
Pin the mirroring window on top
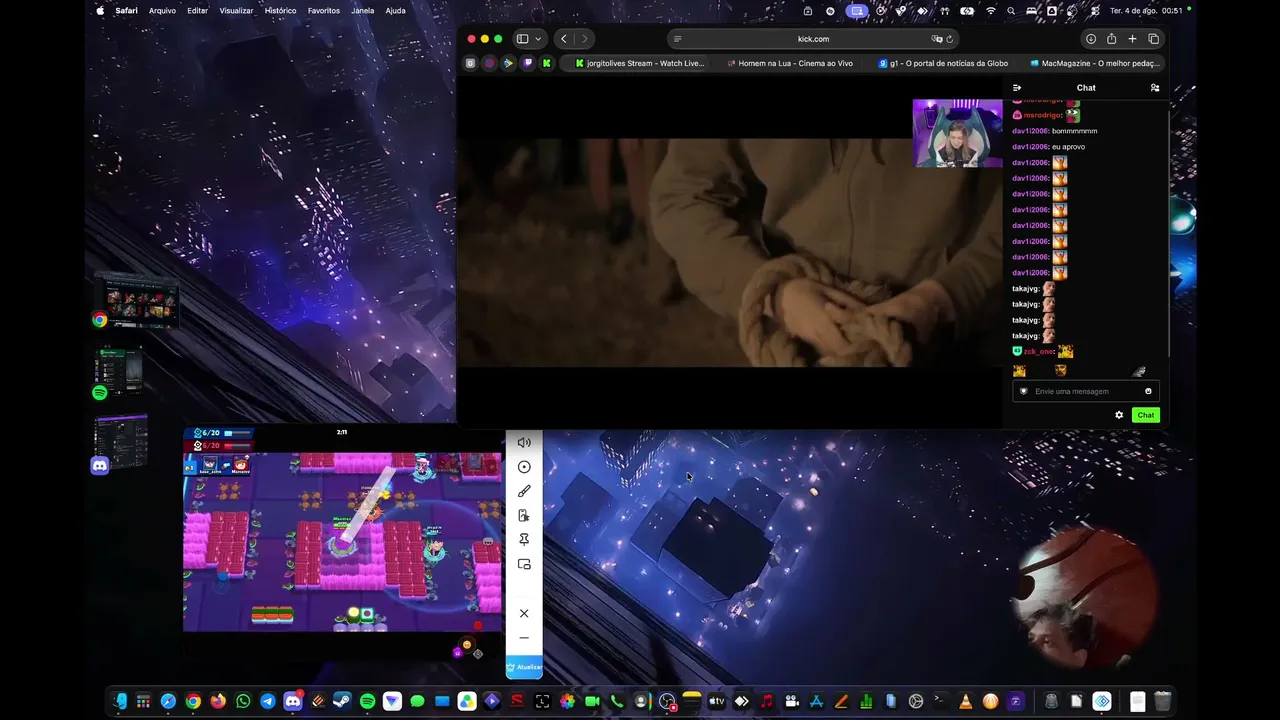(524, 540)
